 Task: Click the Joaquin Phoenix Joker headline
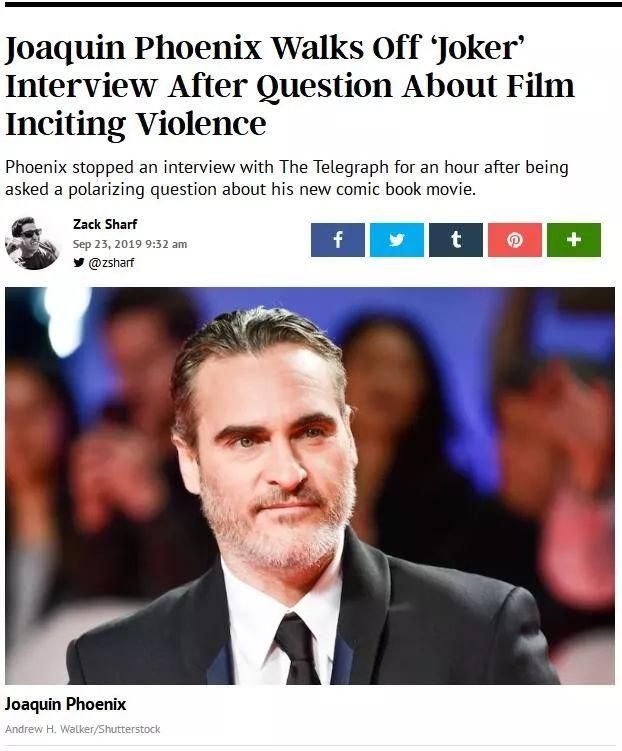click(x=289, y=86)
